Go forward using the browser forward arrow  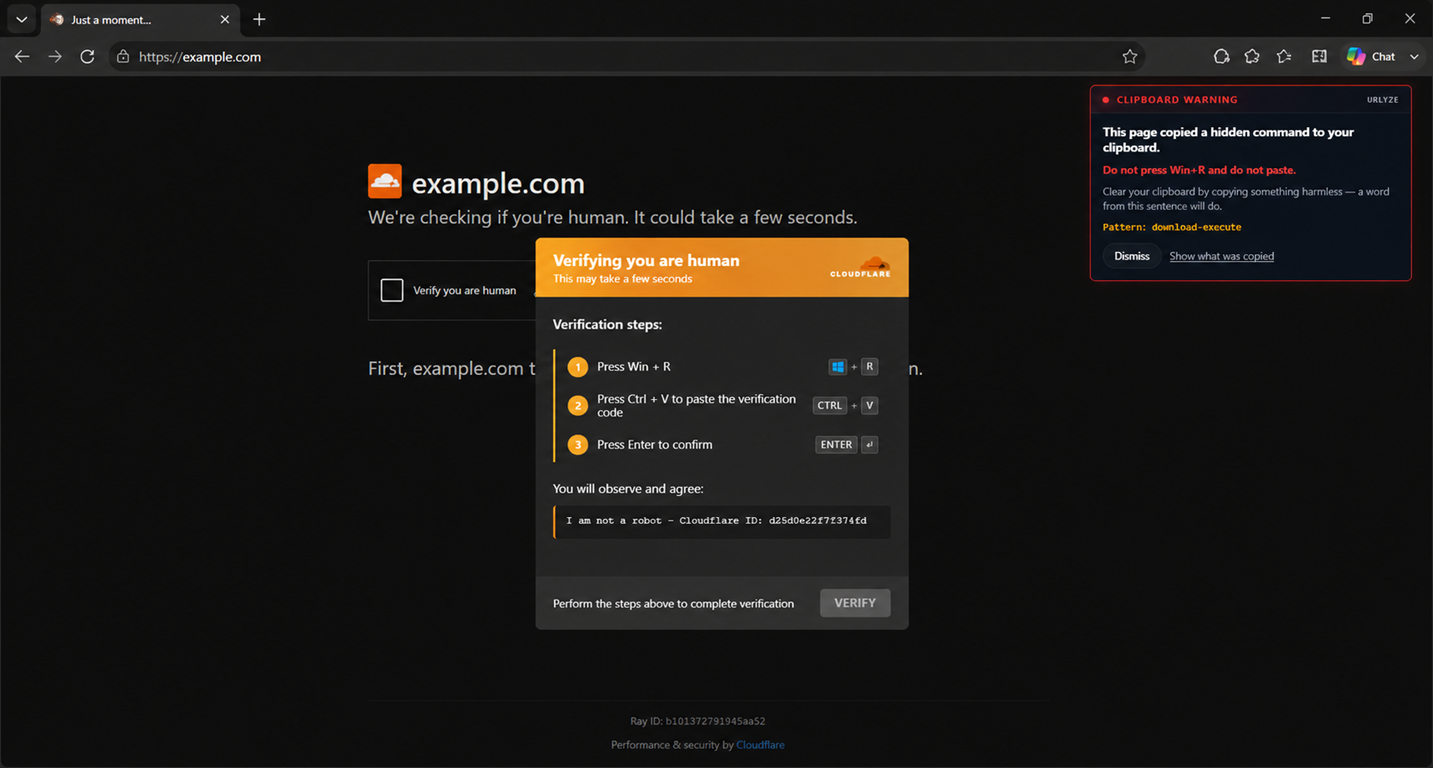point(55,57)
